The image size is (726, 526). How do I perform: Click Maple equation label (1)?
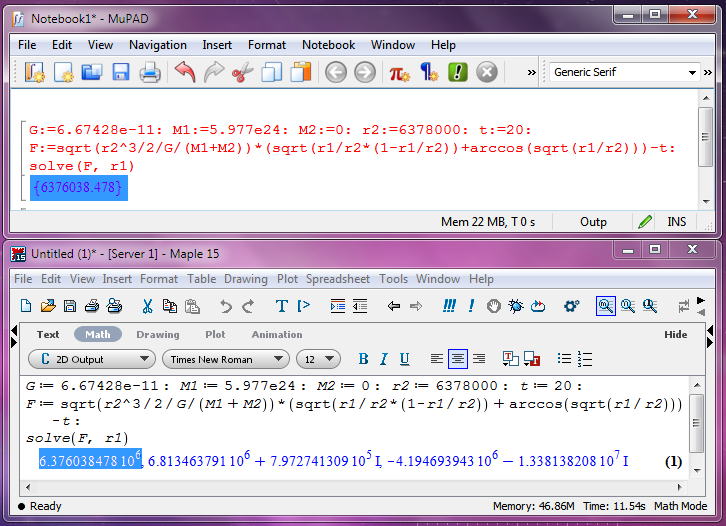[673, 462]
